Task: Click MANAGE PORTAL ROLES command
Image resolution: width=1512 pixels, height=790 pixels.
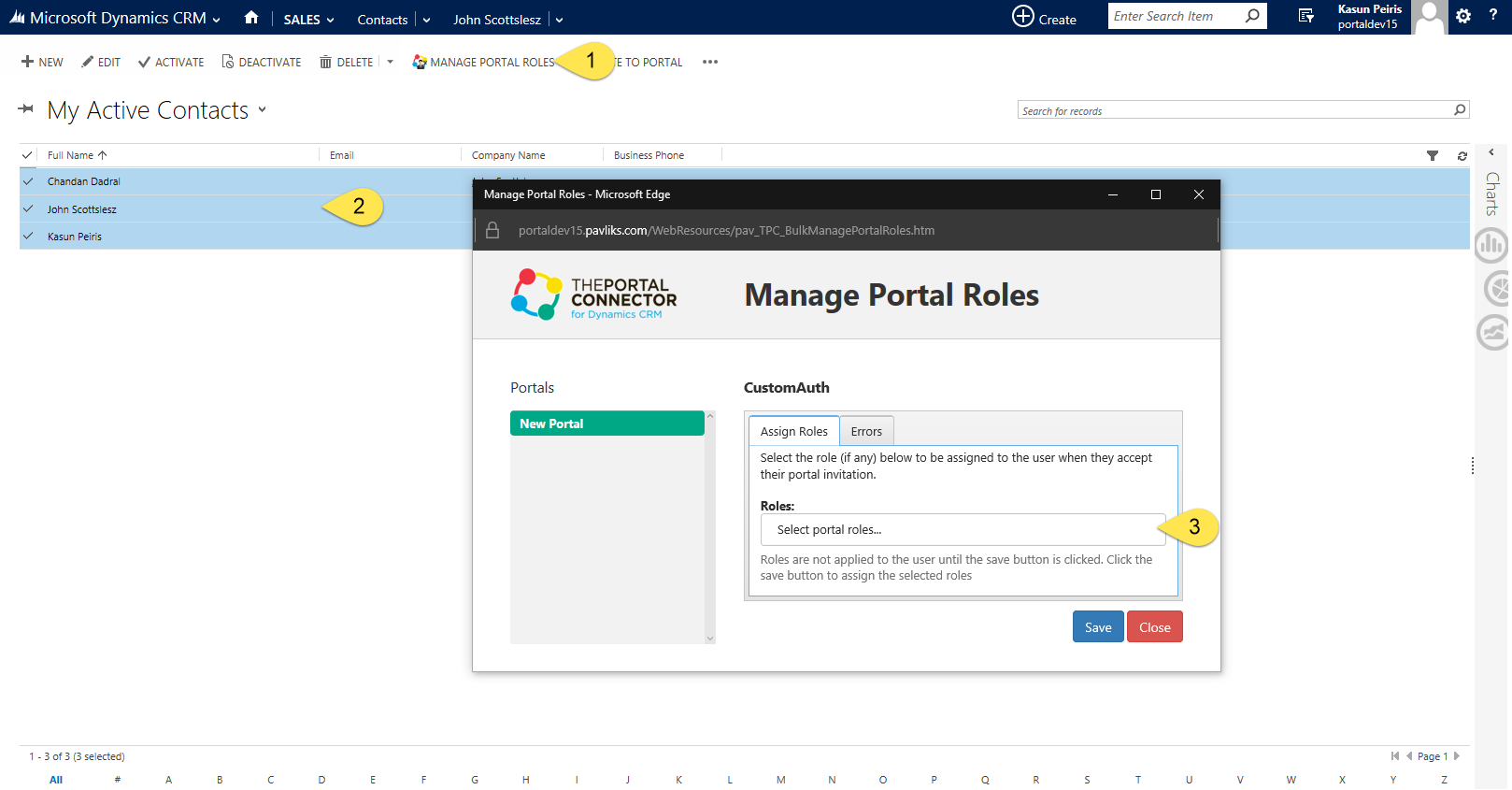Action: click(484, 63)
